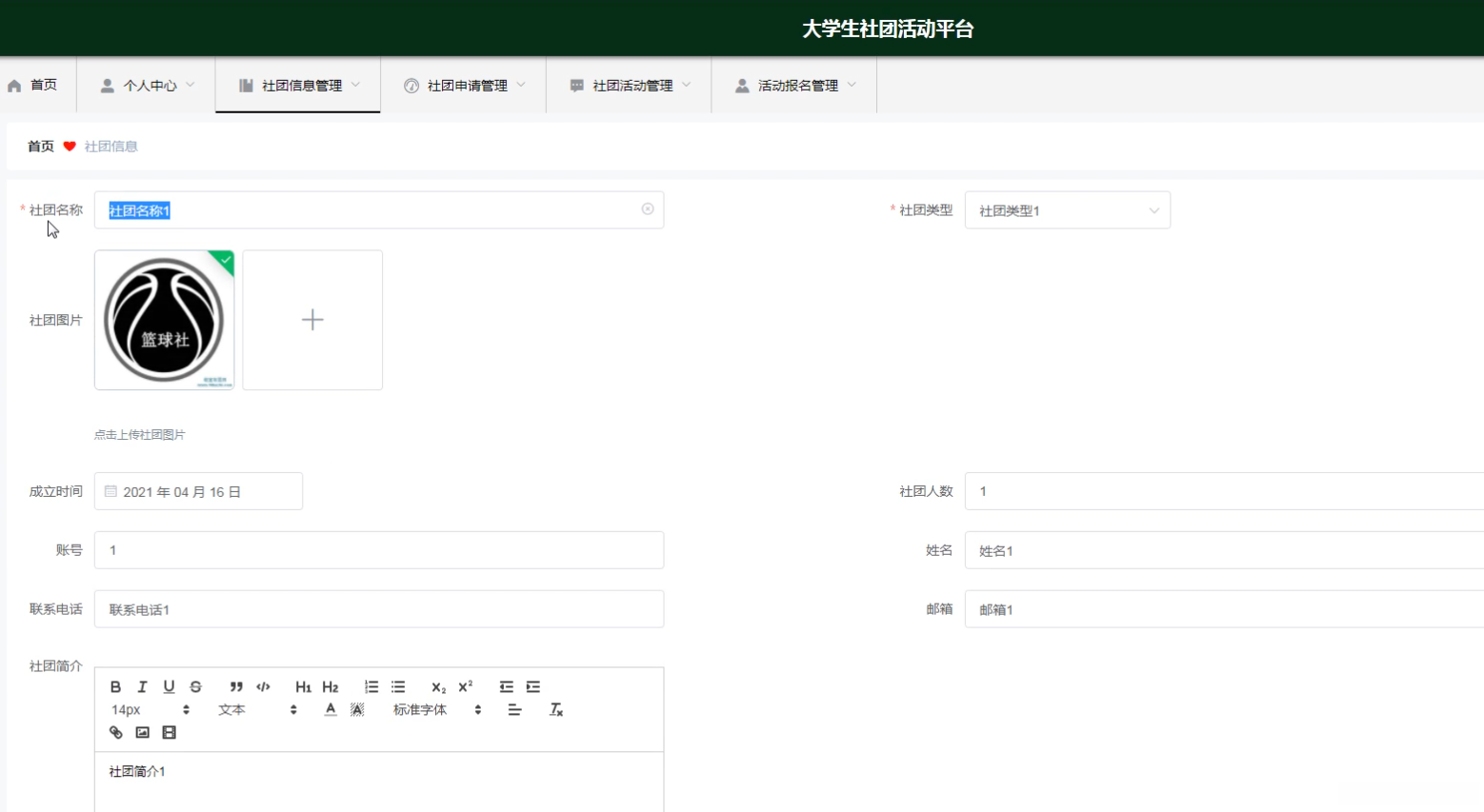1484x812 pixels.
Task: Select the underline icon in the editor toolbar
Action: 169,686
